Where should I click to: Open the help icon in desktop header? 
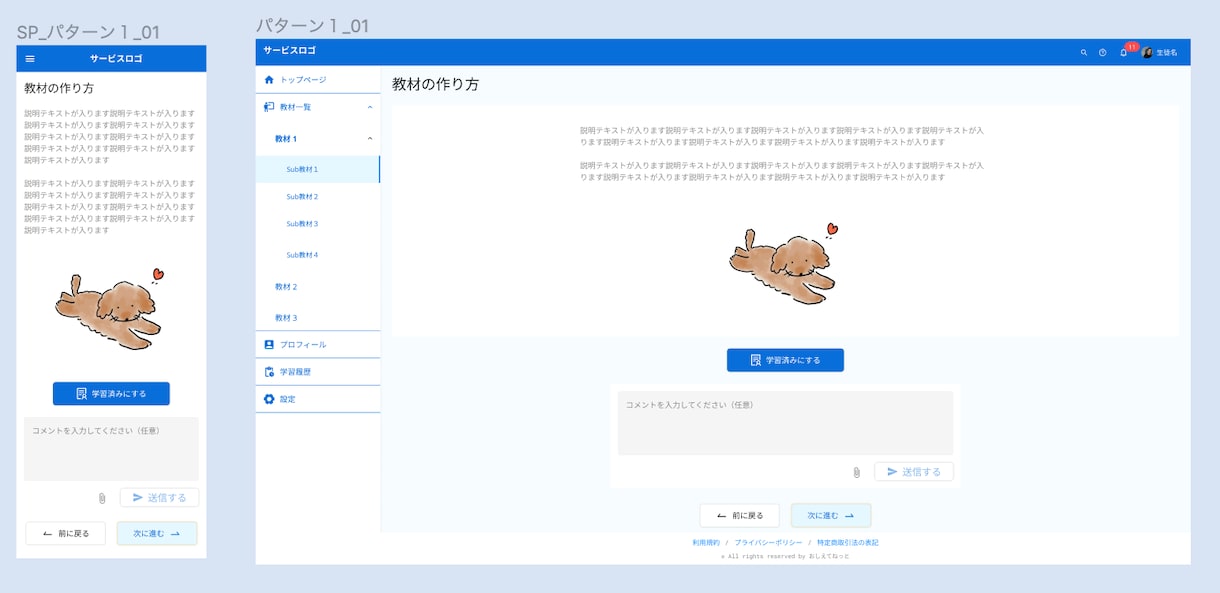1103,52
